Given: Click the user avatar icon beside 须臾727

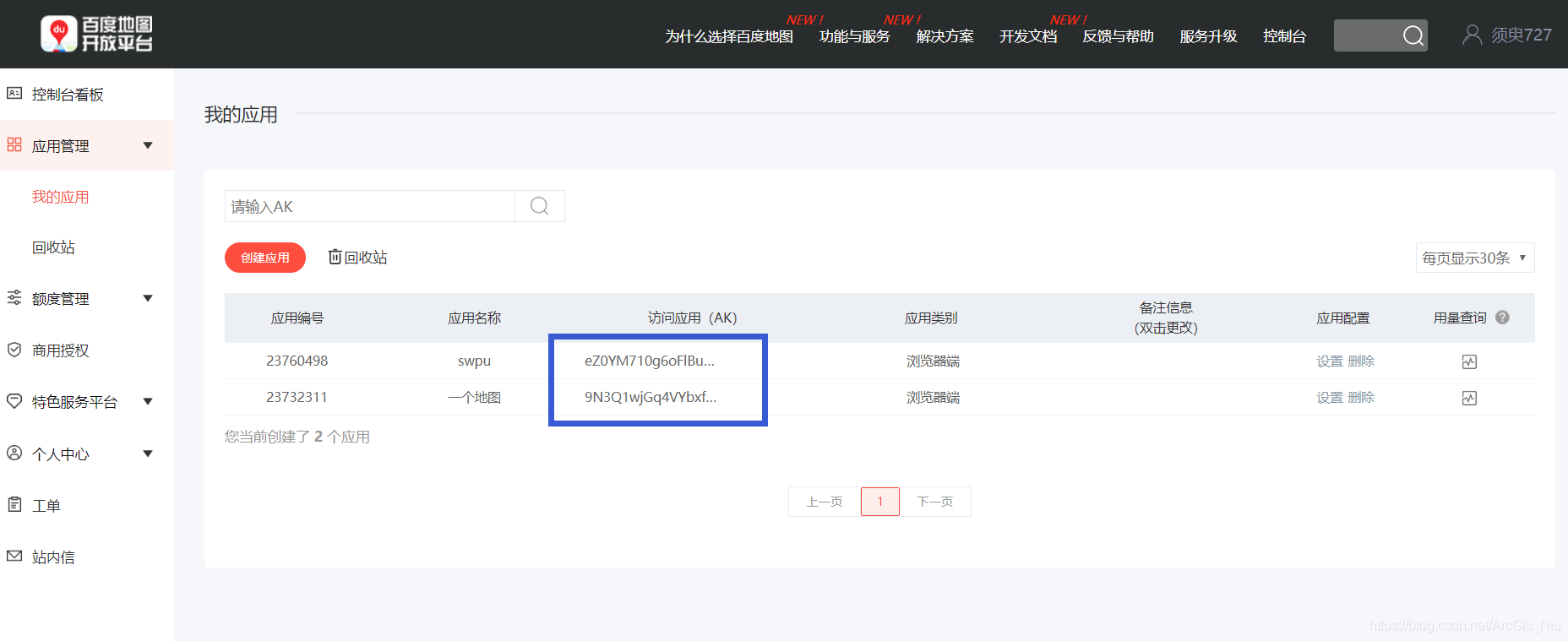Looking at the screenshot, I should coord(1472,35).
